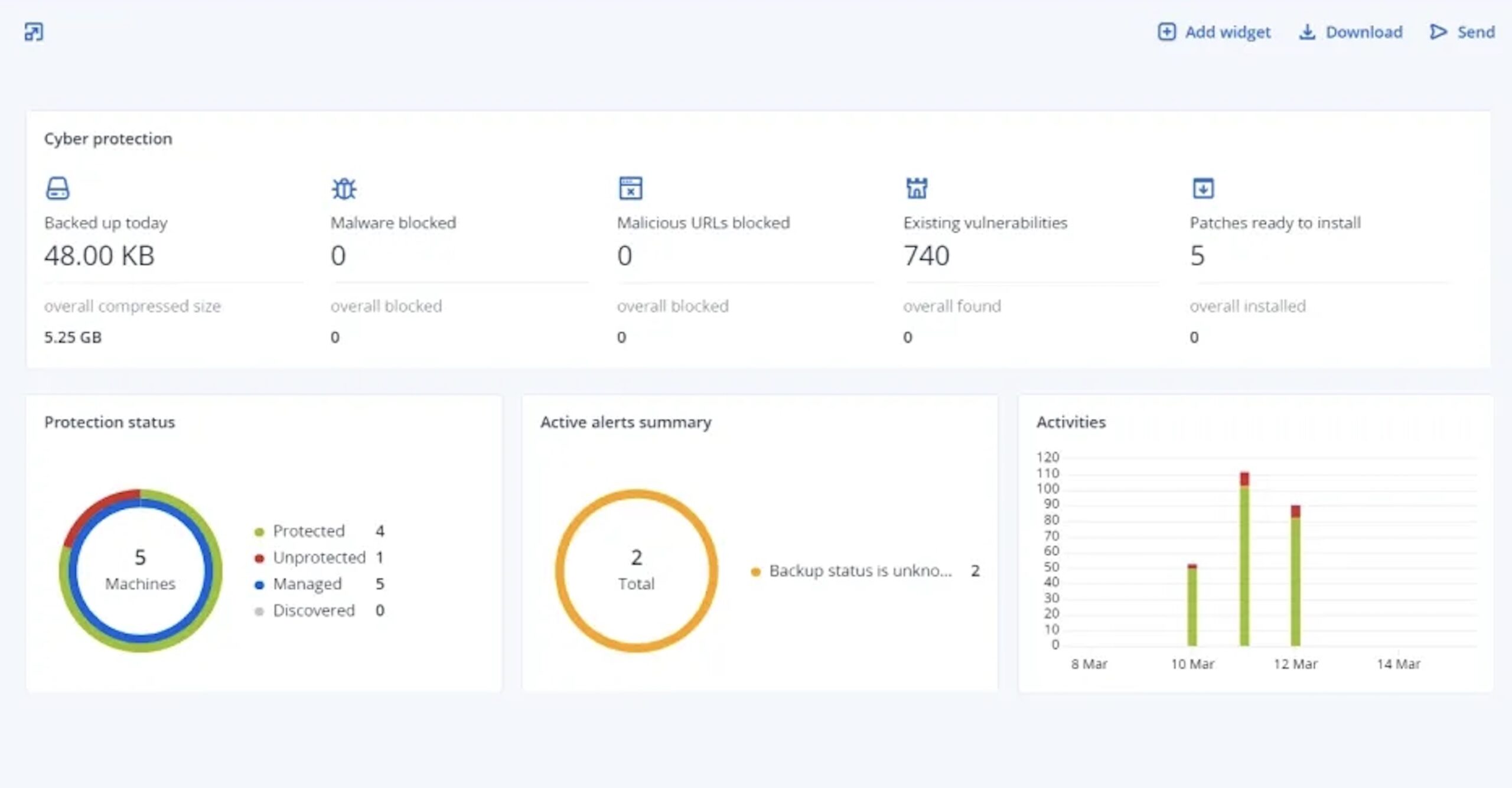Open the Add widget button label
The width and height of the screenshot is (1512, 788).
(x=1227, y=32)
